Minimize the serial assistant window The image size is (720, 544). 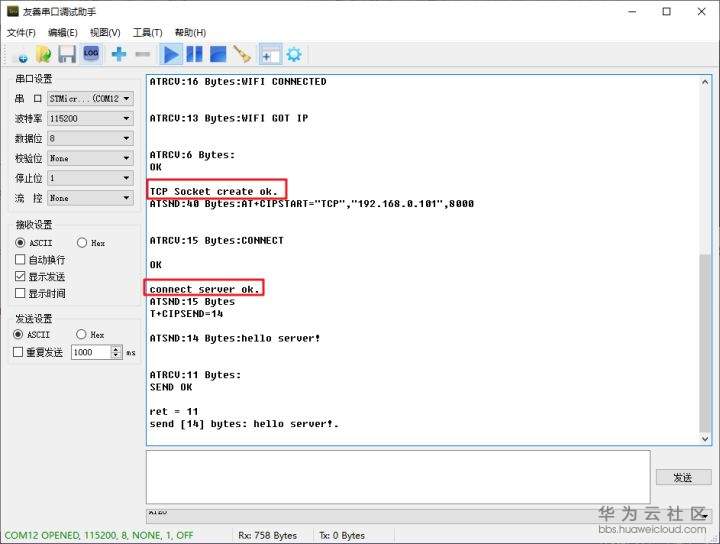click(632, 11)
